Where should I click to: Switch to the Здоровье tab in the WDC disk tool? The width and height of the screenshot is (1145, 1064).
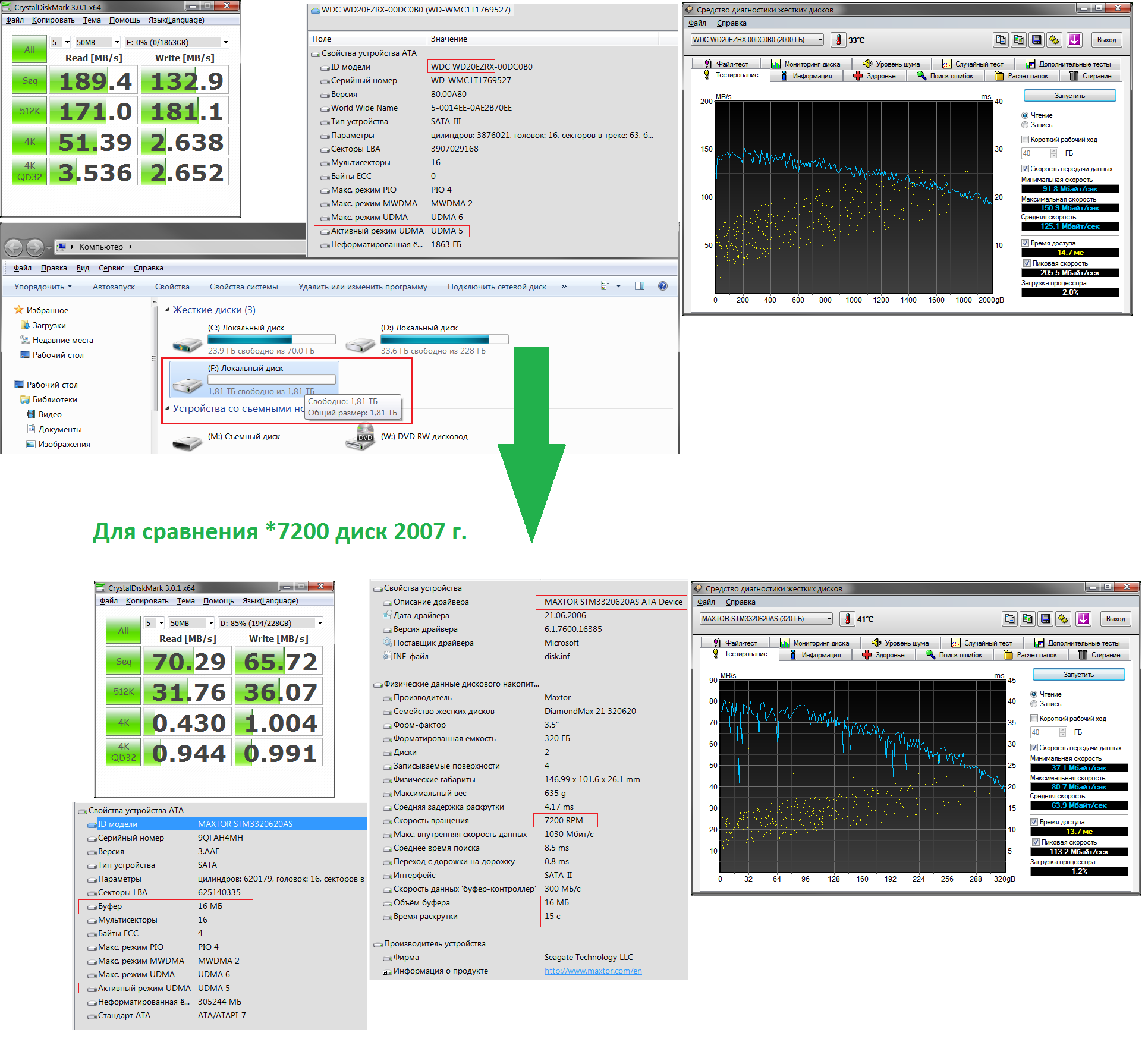[874, 76]
